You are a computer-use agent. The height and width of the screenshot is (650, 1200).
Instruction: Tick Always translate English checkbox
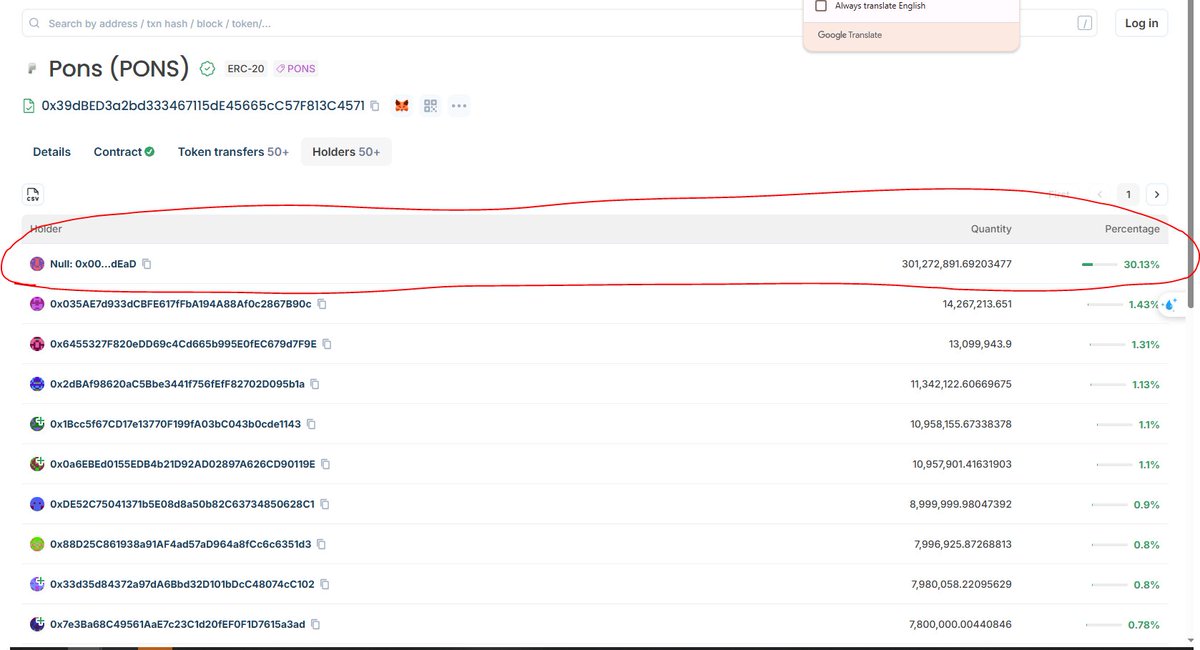[x=821, y=6]
